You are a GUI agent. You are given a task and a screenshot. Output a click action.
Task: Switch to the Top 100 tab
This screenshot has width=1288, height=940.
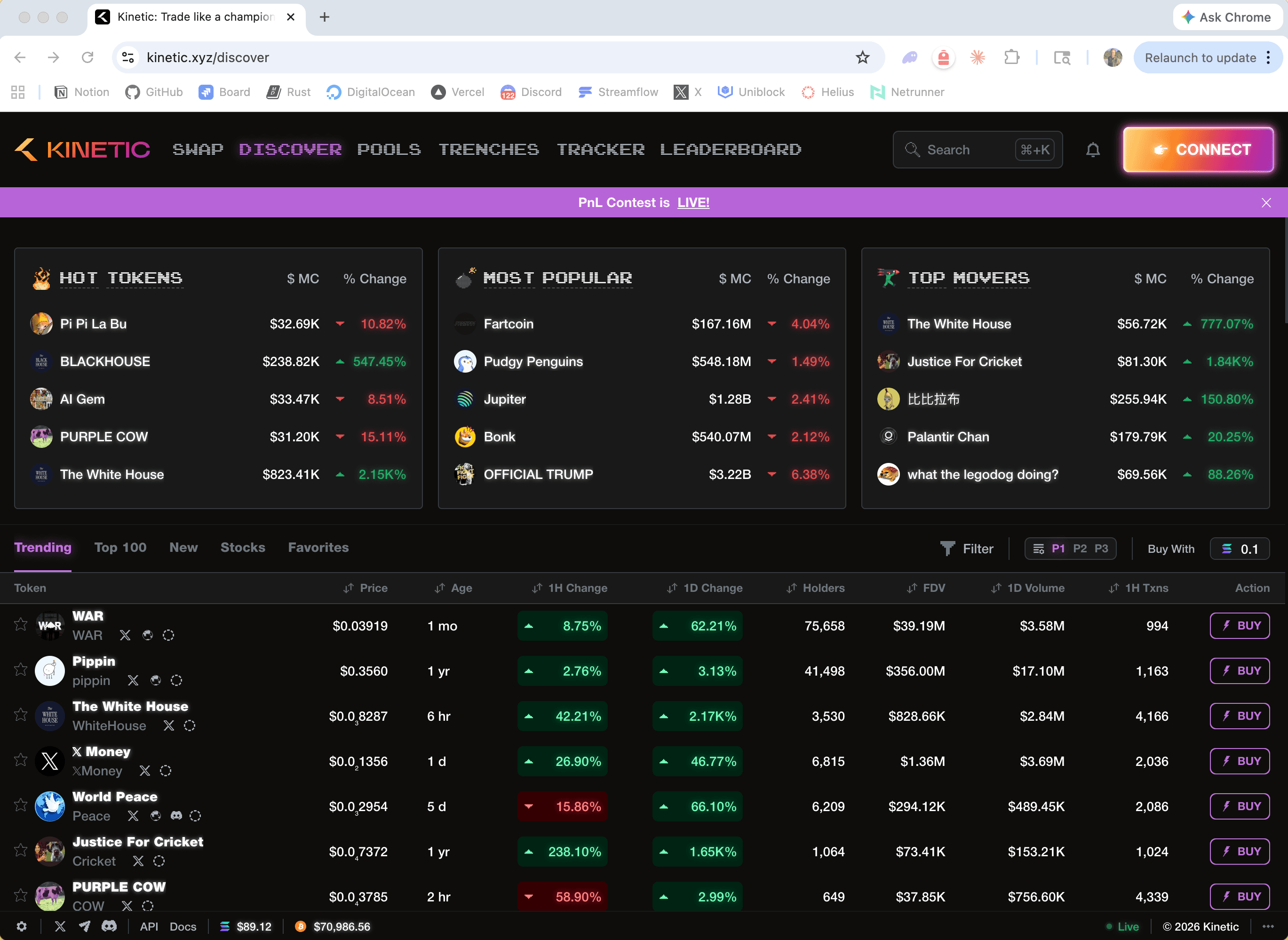point(120,547)
